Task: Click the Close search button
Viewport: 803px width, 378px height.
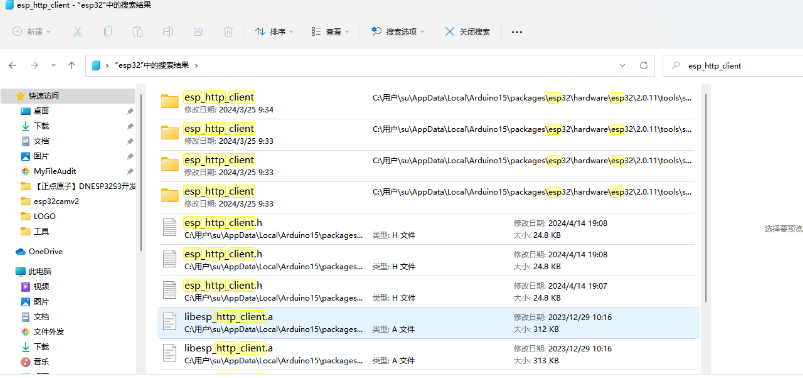Action: (467, 32)
